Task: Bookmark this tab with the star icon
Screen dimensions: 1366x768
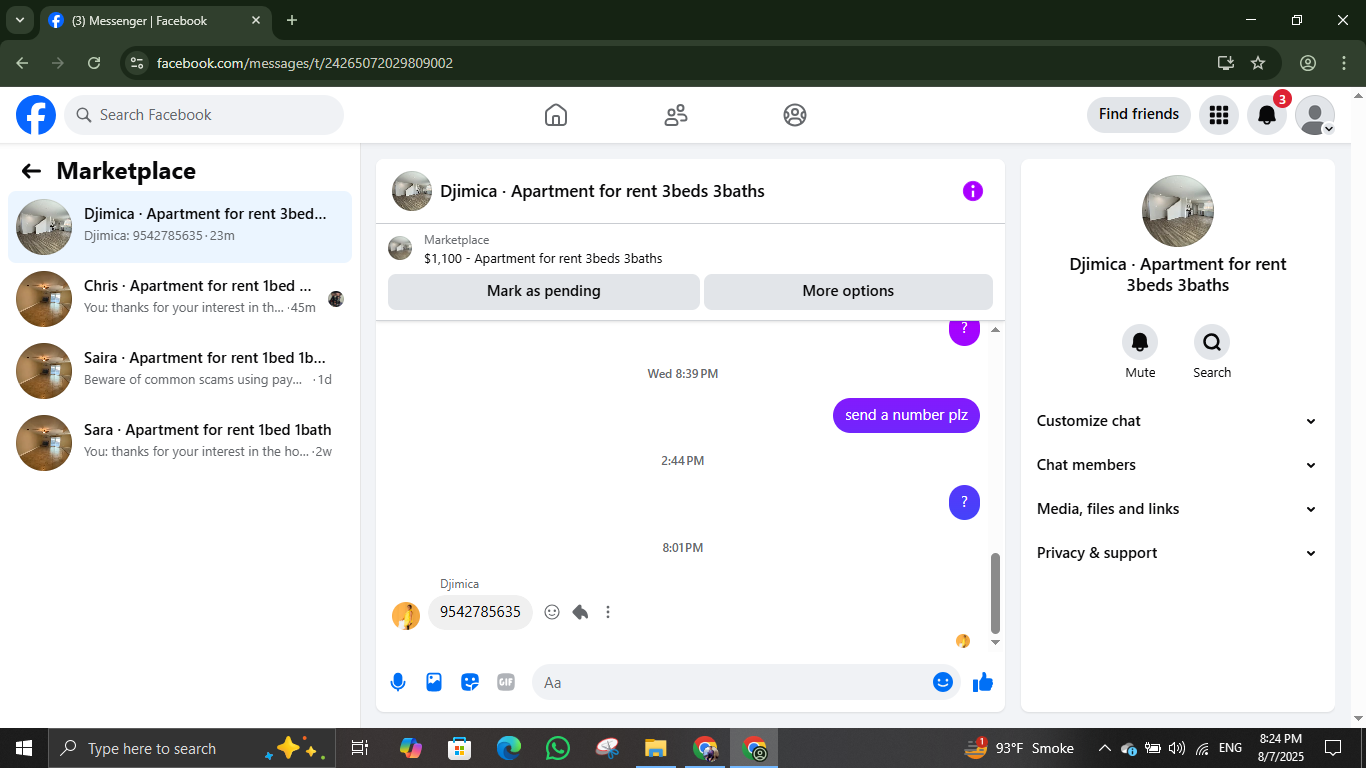Action: [1258, 63]
